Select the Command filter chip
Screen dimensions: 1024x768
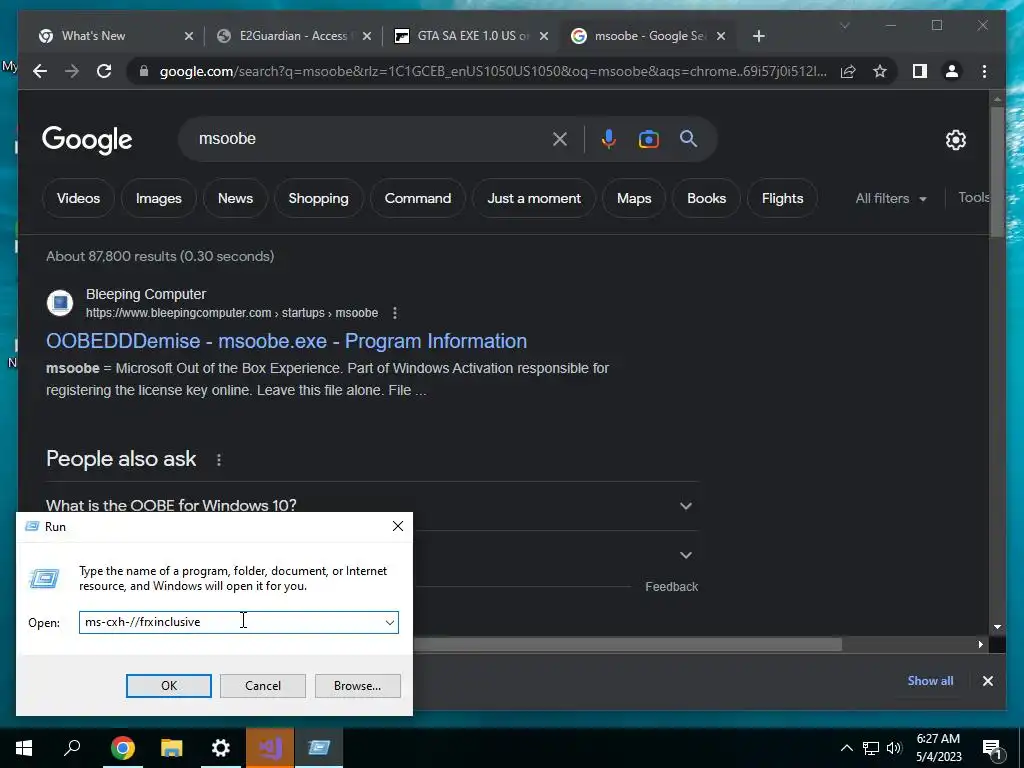click(418, 198)
